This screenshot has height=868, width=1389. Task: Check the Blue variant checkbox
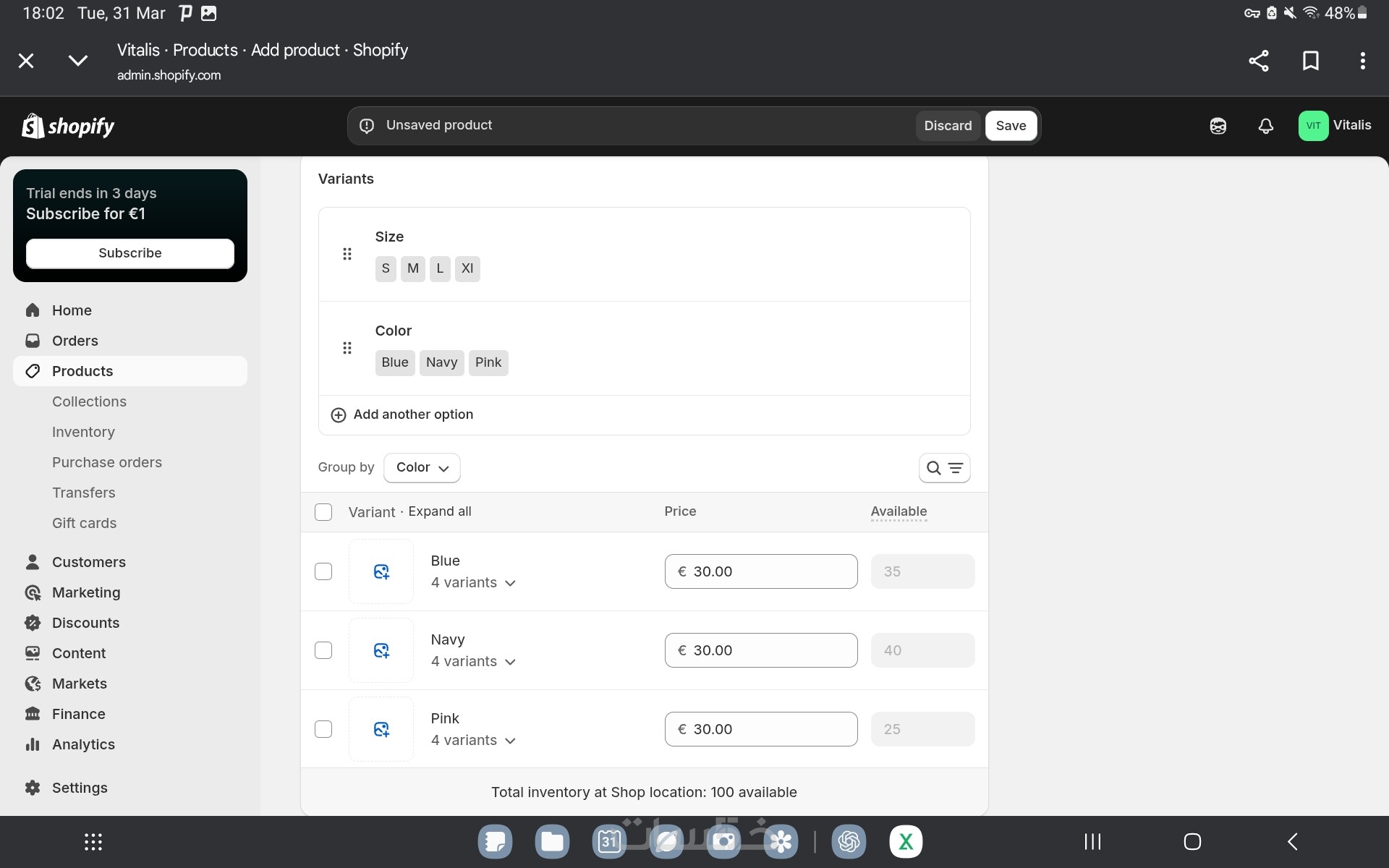coord(323,571)
